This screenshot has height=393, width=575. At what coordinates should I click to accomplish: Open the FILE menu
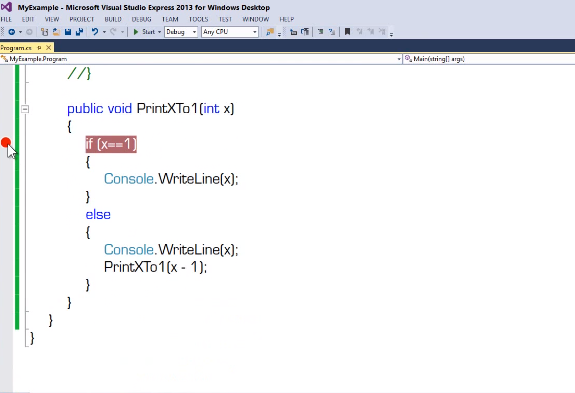coord(6,19)
